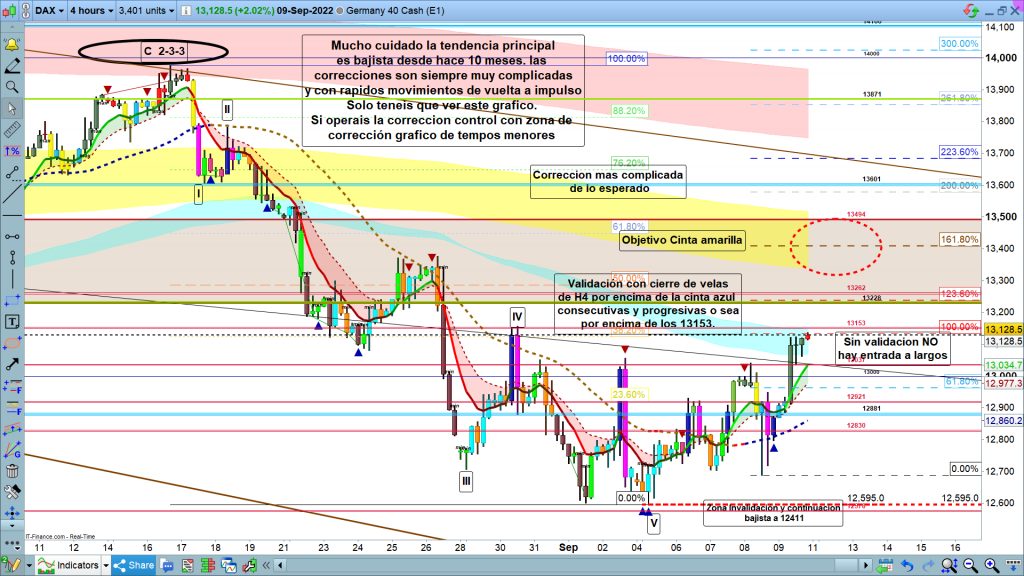Toggle the pencil drawing tool
Viewport: 1024px width, 576px height.
tap(12, 66)
